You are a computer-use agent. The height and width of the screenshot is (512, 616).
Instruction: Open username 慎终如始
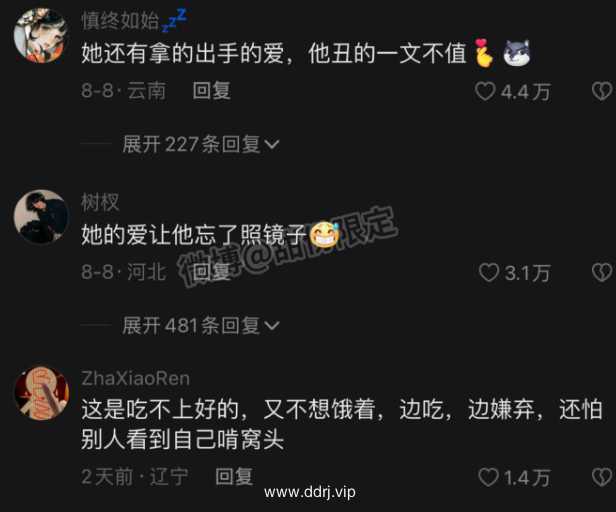(120, 20)
